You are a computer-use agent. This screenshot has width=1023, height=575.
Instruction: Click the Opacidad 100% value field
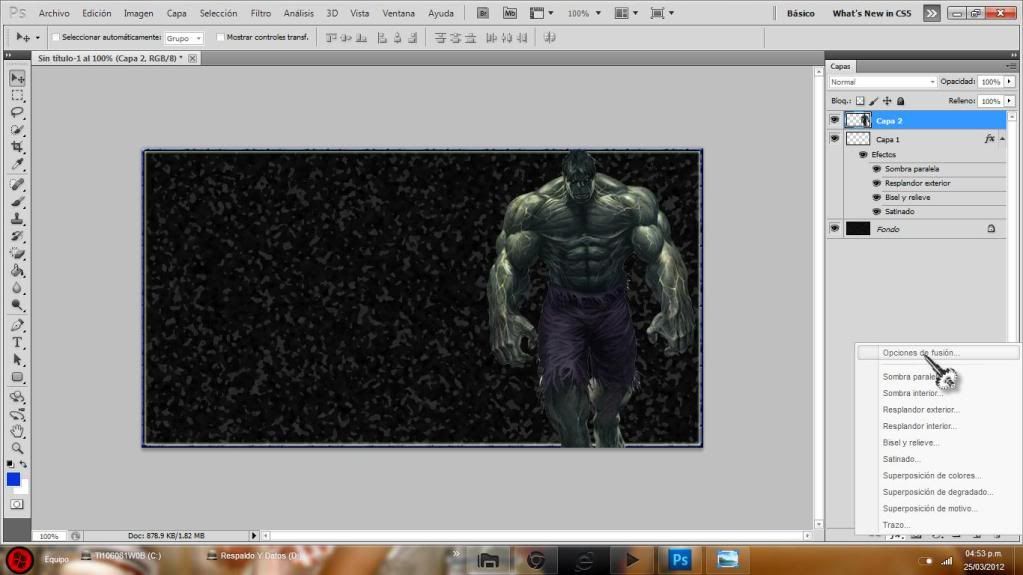pos(990,82)
